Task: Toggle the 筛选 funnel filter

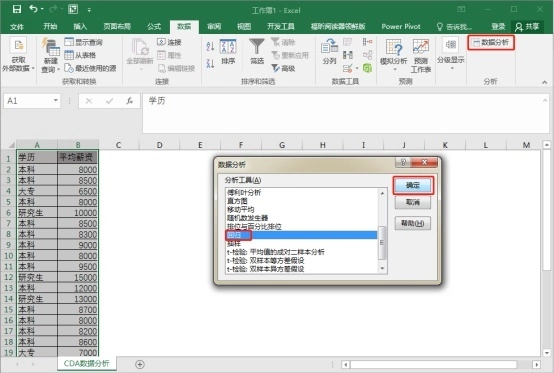Action: 257,52
